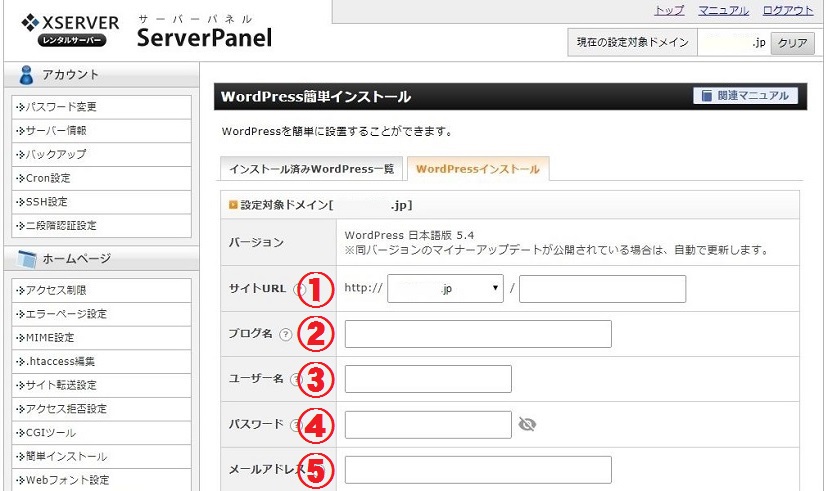The image size is (827, 491).
Task: Click the パスワード input field
Action: [428, 425]
